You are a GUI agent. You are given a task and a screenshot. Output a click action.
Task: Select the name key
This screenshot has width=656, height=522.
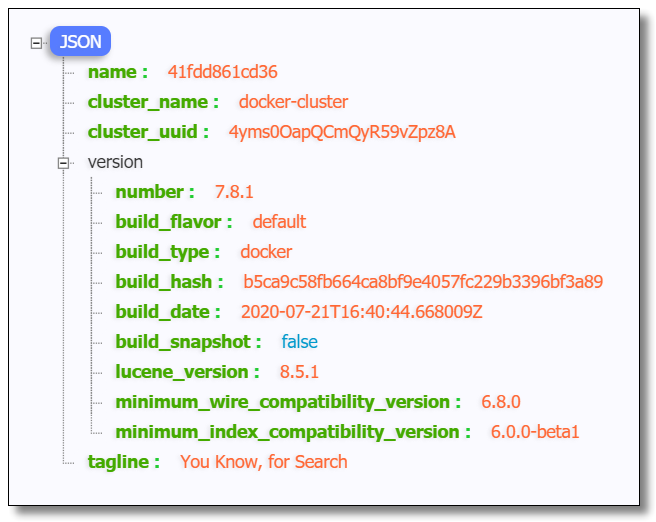coord(113,72)
